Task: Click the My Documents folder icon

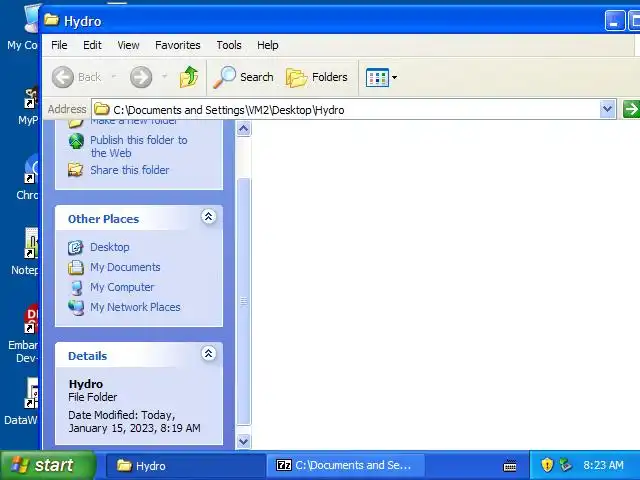Action: 76,267
